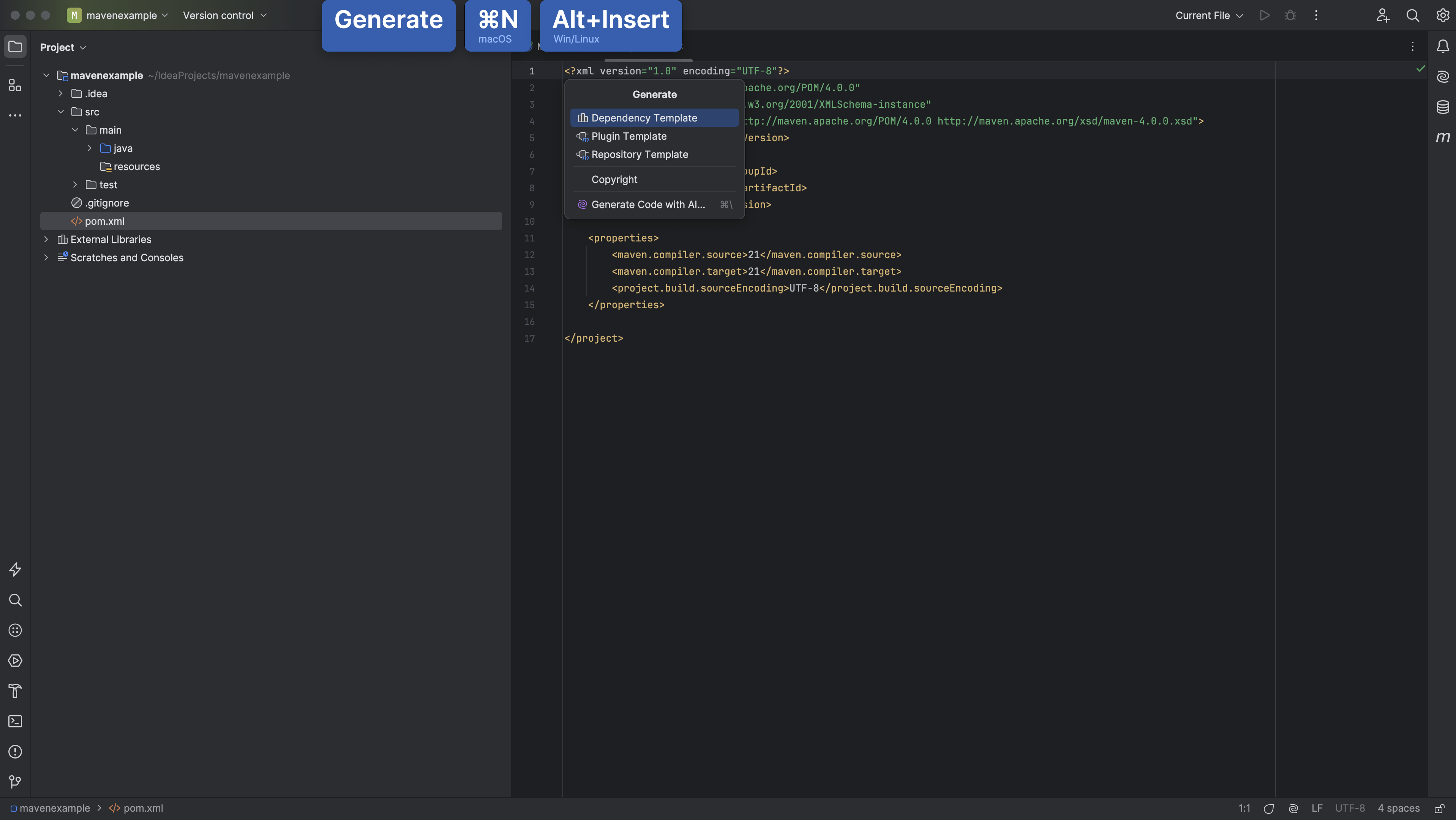Open the Terminal tool window
The width and height of the screenshot is (1456, 820).
click(15, 721)
